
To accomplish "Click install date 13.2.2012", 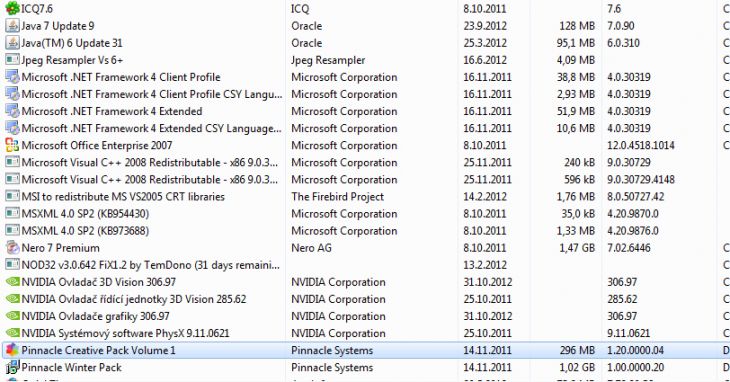I will [x=485, y=265].
